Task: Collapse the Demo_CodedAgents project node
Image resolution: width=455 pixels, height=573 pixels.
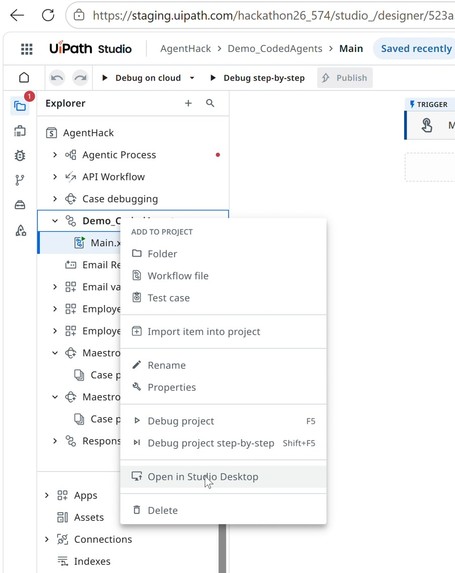Action: click(x=55, y=221)
